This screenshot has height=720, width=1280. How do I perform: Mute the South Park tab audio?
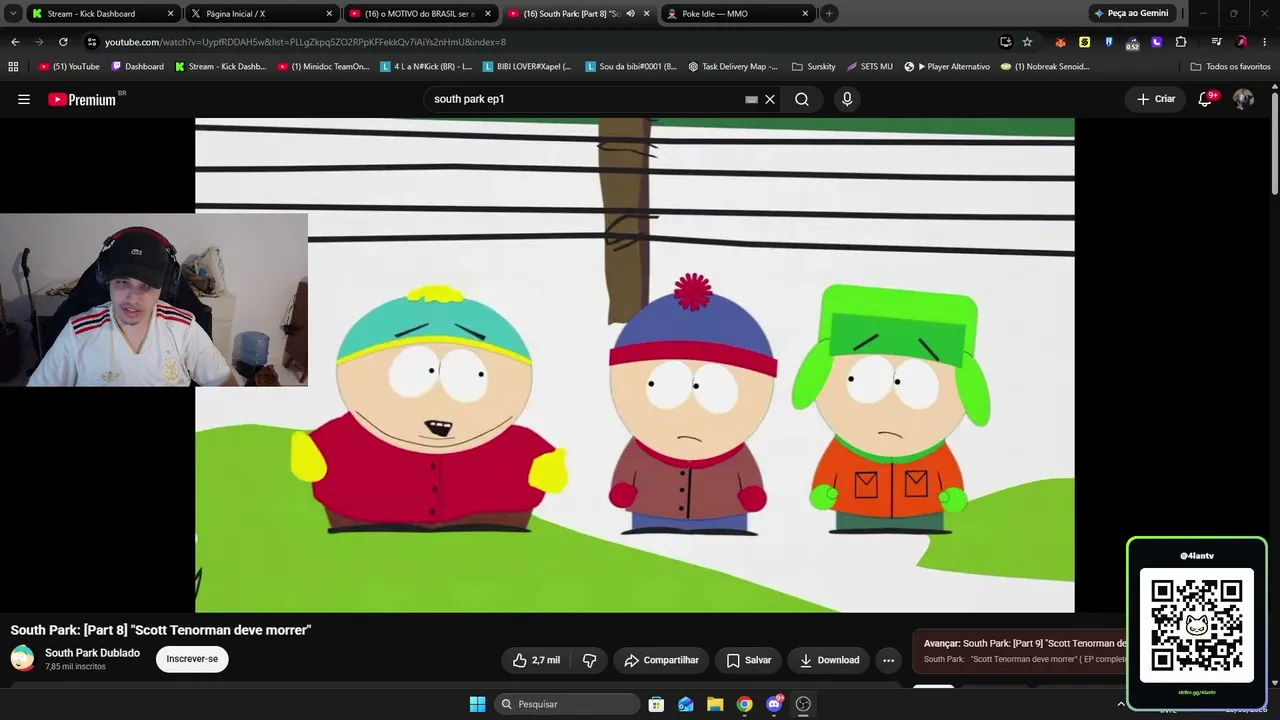(630, 14)
